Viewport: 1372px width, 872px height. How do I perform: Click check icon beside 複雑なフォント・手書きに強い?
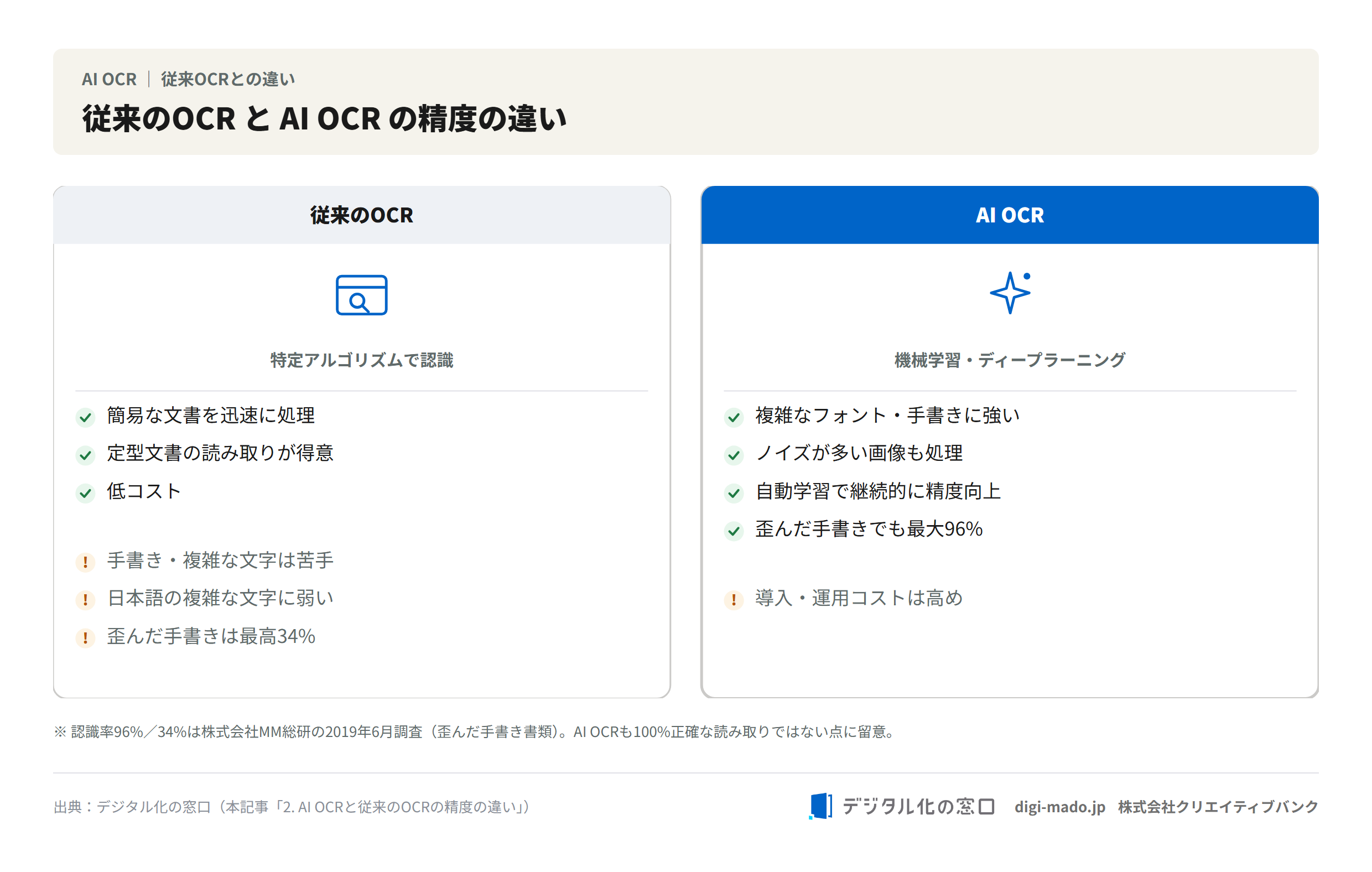click(734, 417)
